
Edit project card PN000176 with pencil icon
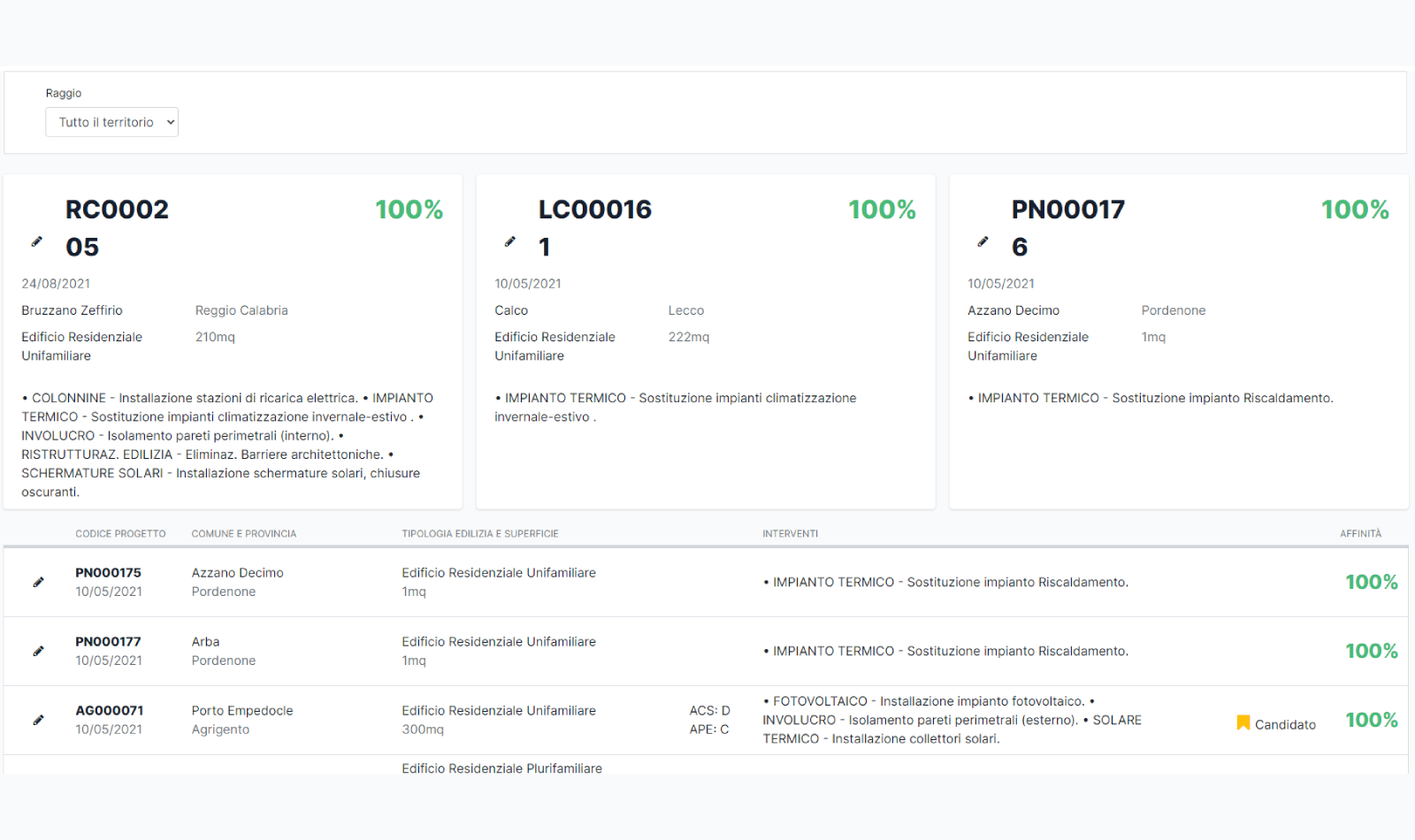(x=983, y=241)
